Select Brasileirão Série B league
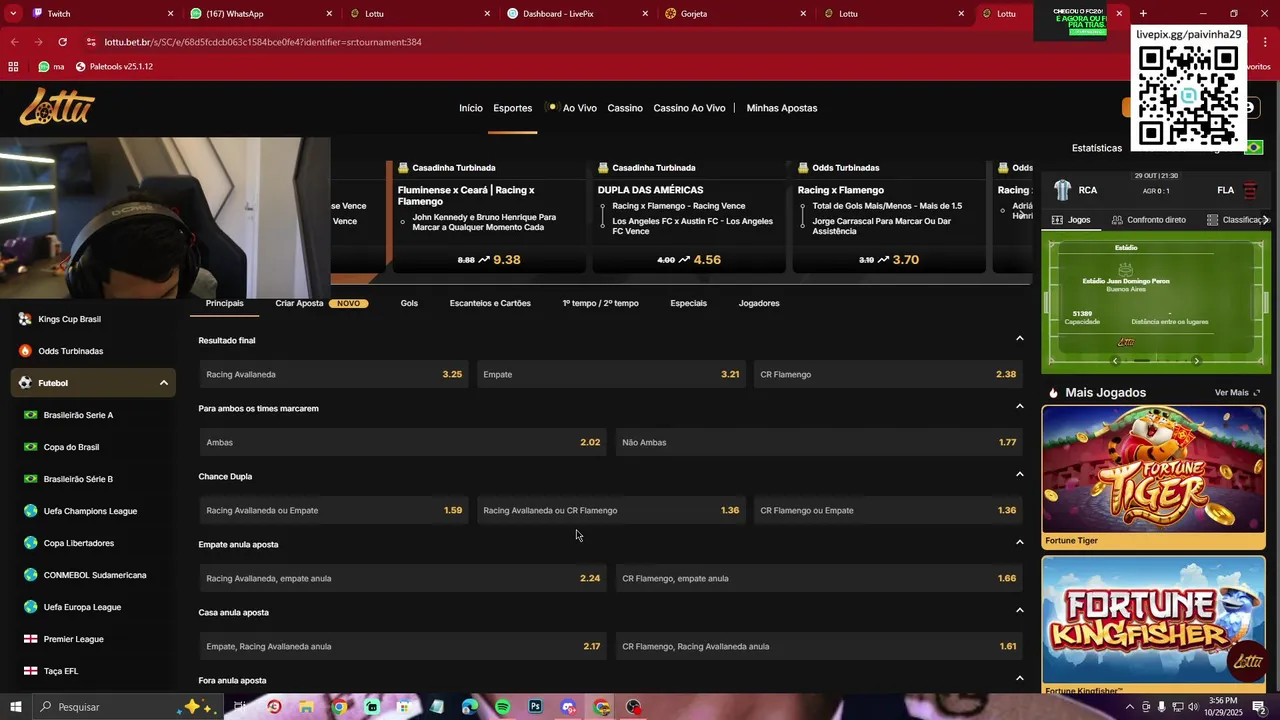 [x=78, y=479]
